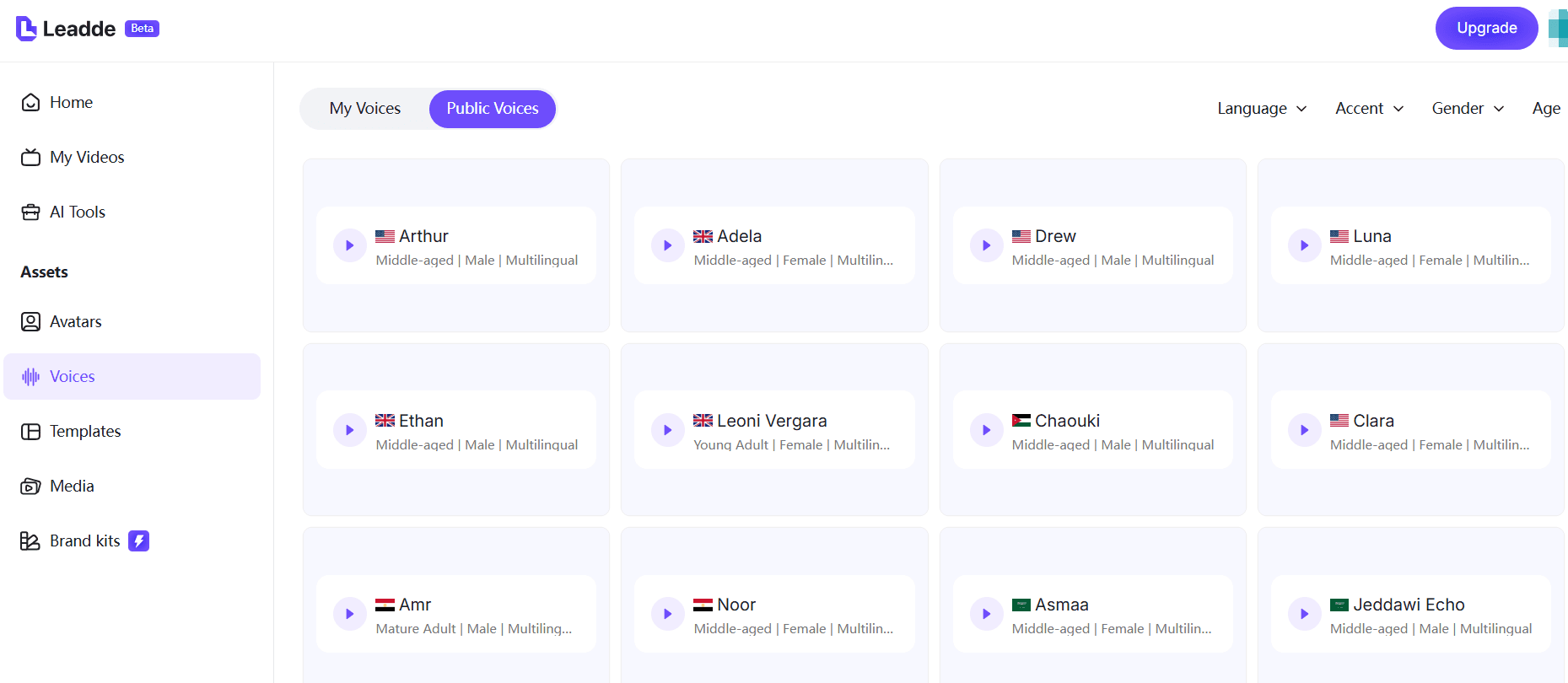The height and width of the screenshot is (683, 1568).
Task: Expand the Language filter dropdown
Action: pyautogui.click(x=1262, y=108)
